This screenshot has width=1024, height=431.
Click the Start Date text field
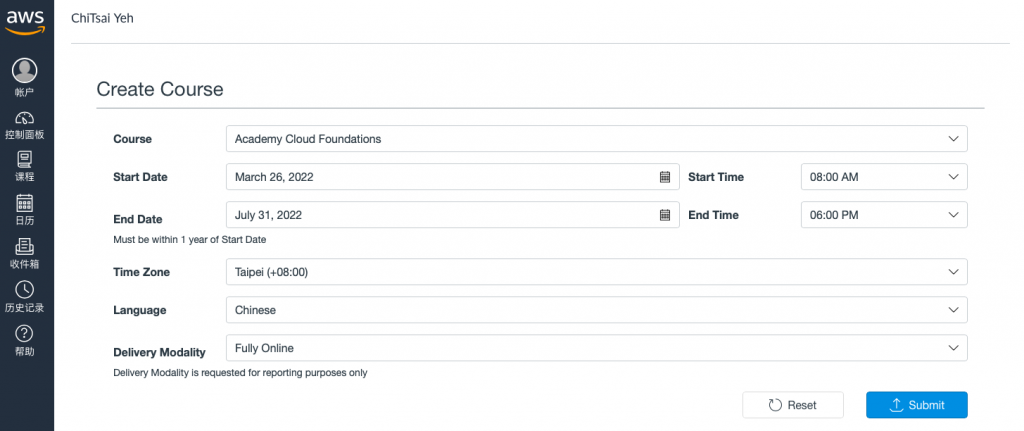[440, 177]
